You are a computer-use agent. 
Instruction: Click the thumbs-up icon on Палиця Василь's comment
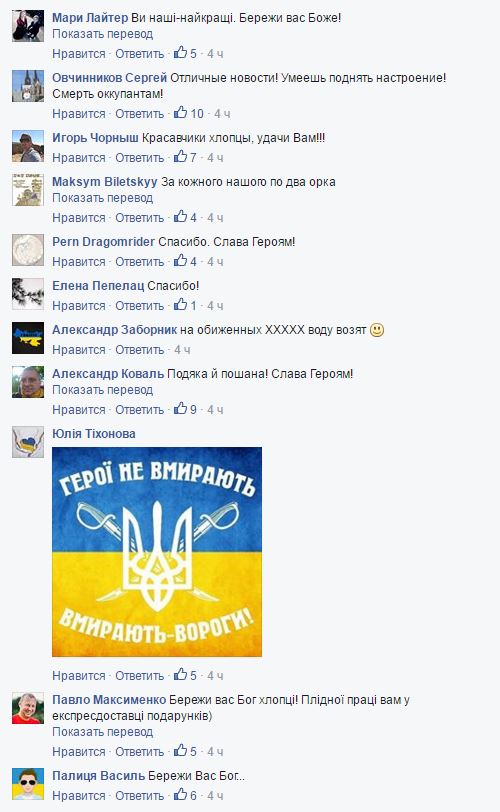(180, 794)
